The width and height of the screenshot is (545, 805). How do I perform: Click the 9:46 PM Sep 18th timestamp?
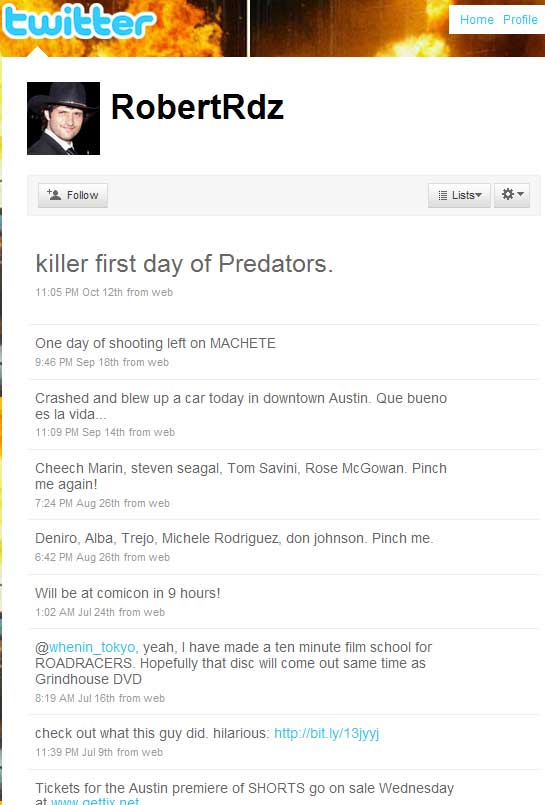click(77, 362)
